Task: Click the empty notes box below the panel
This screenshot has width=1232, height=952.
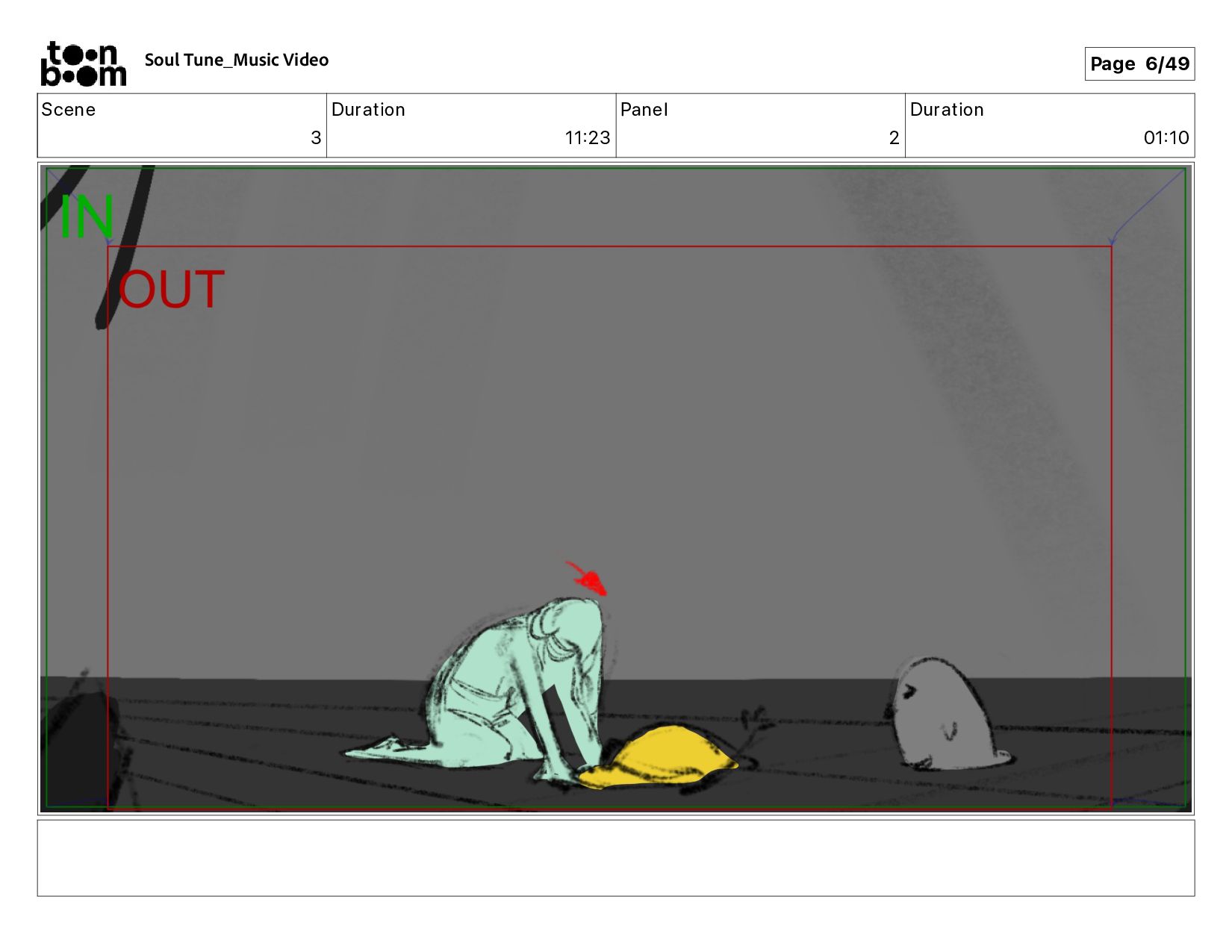Action: tap(616, 858)
